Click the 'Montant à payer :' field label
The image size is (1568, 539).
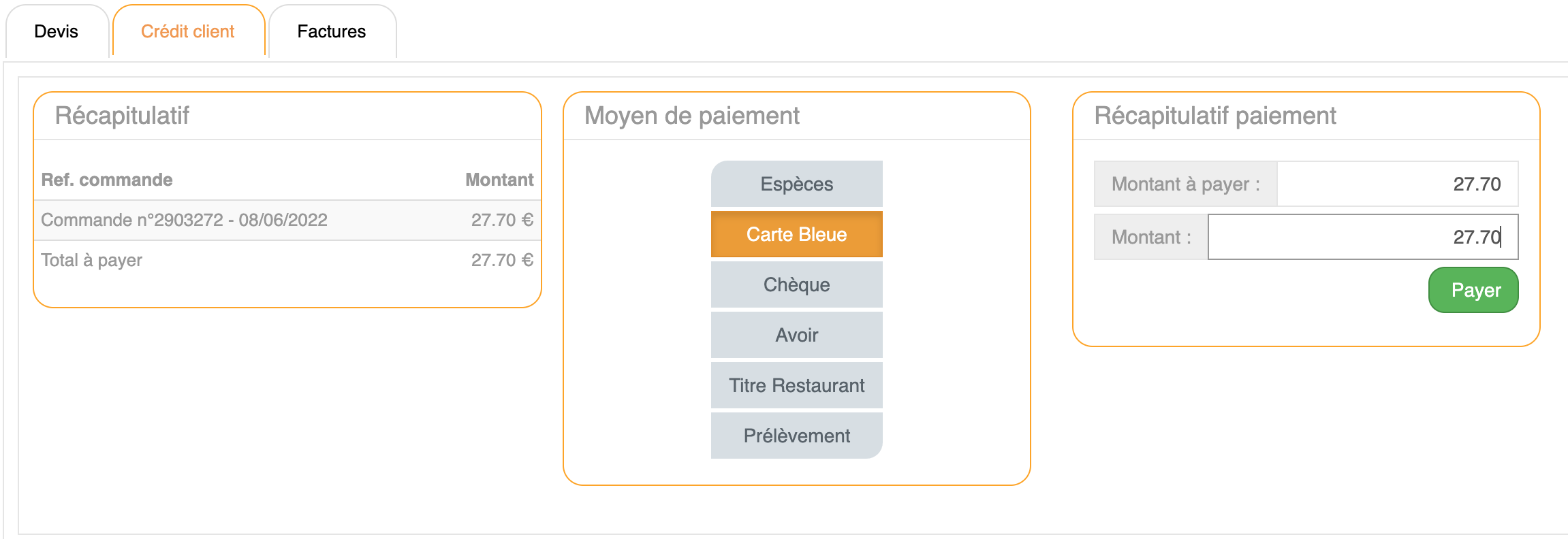[1185, 184]
